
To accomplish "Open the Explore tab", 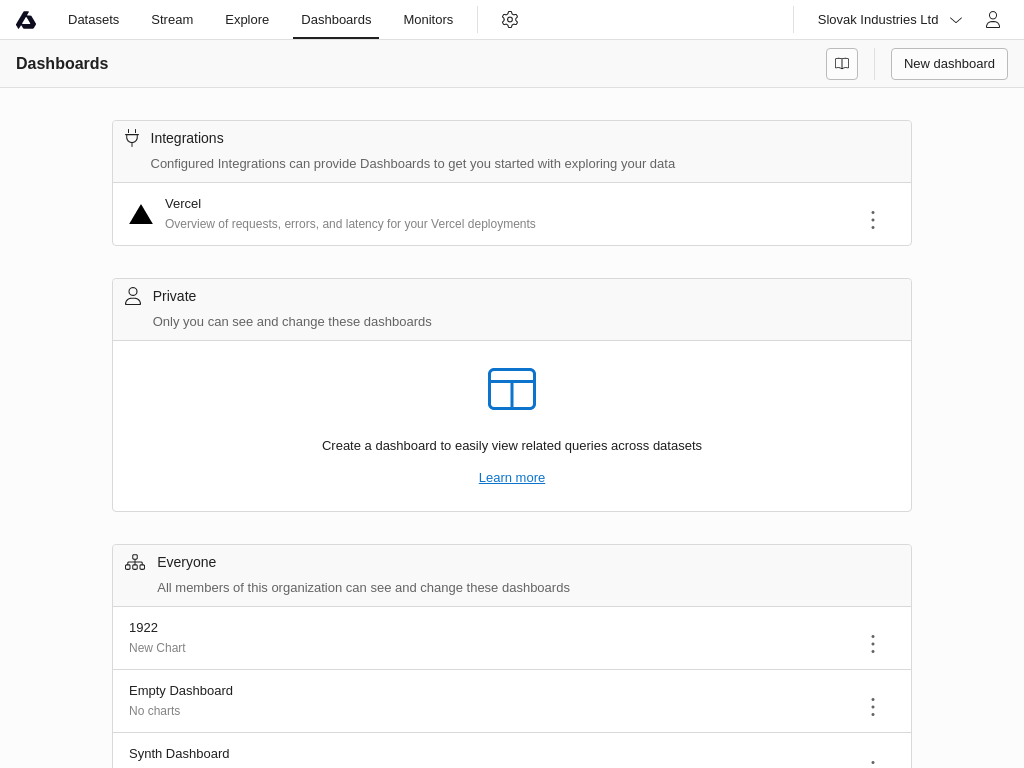I will [x=247, y=20].
